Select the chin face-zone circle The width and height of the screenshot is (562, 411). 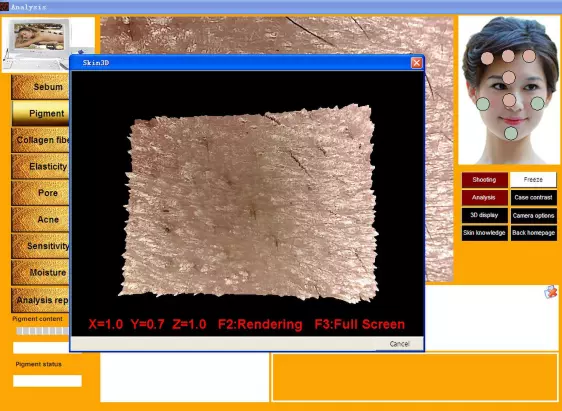pos(511,133)
